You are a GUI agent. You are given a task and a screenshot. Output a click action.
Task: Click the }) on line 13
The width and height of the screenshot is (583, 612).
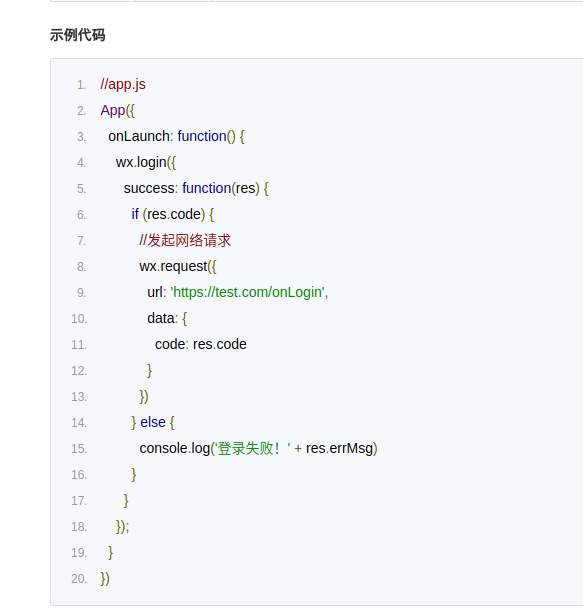point(144,397)
